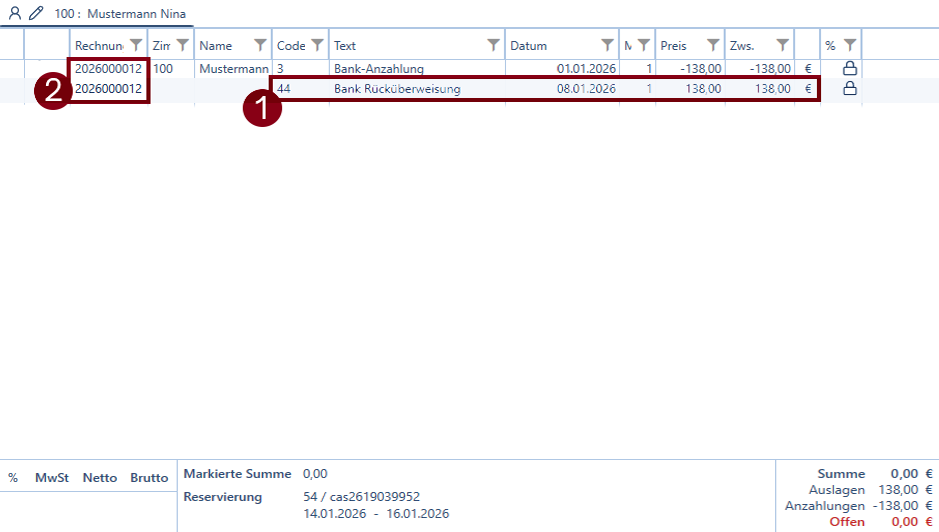This screenshot has width=939, height=532.
Task: Open filter for Rechnung column
Action: pyautogui.click(x=136, y=45)
